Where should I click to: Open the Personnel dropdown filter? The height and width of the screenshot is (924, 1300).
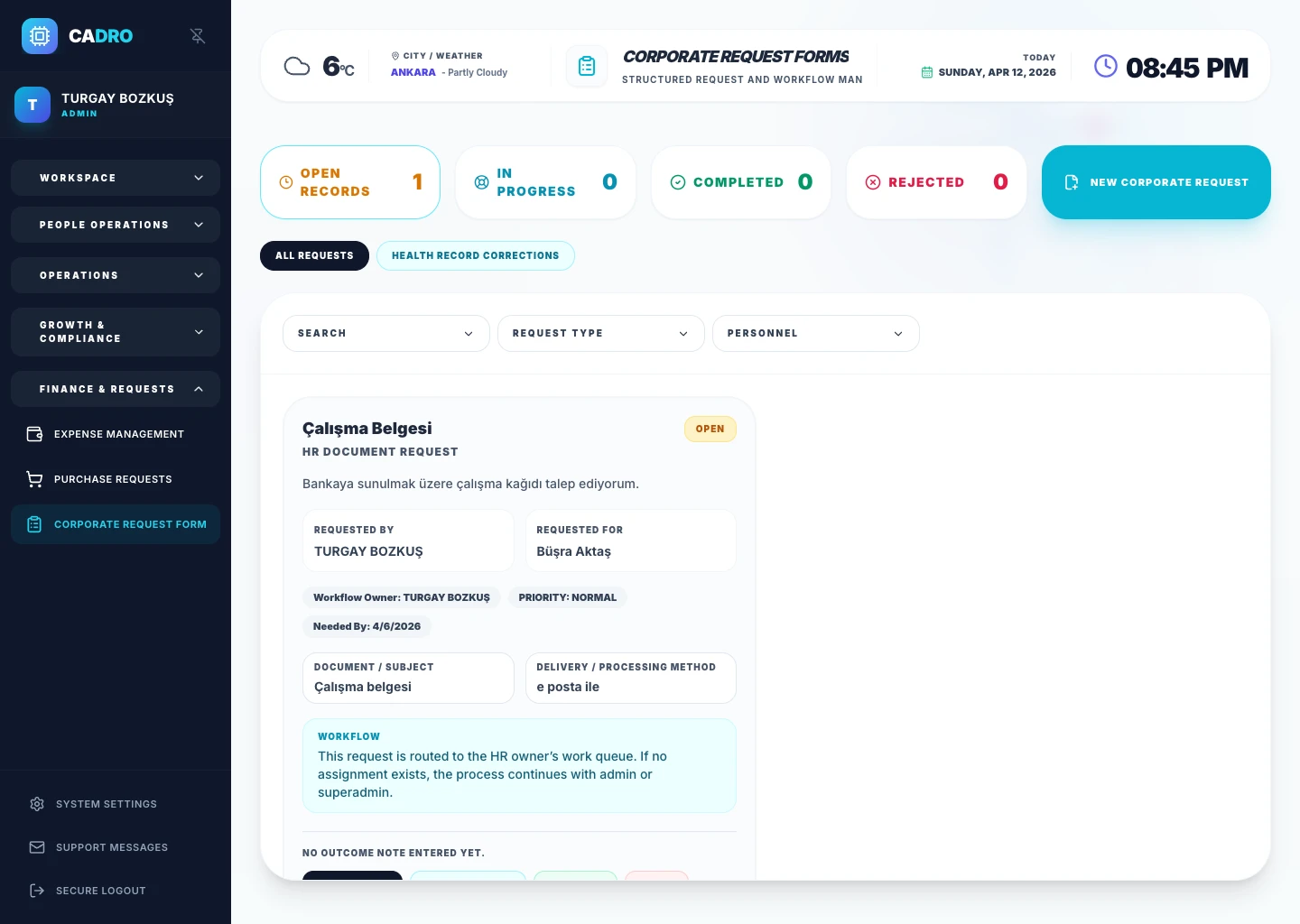[816, 333]
